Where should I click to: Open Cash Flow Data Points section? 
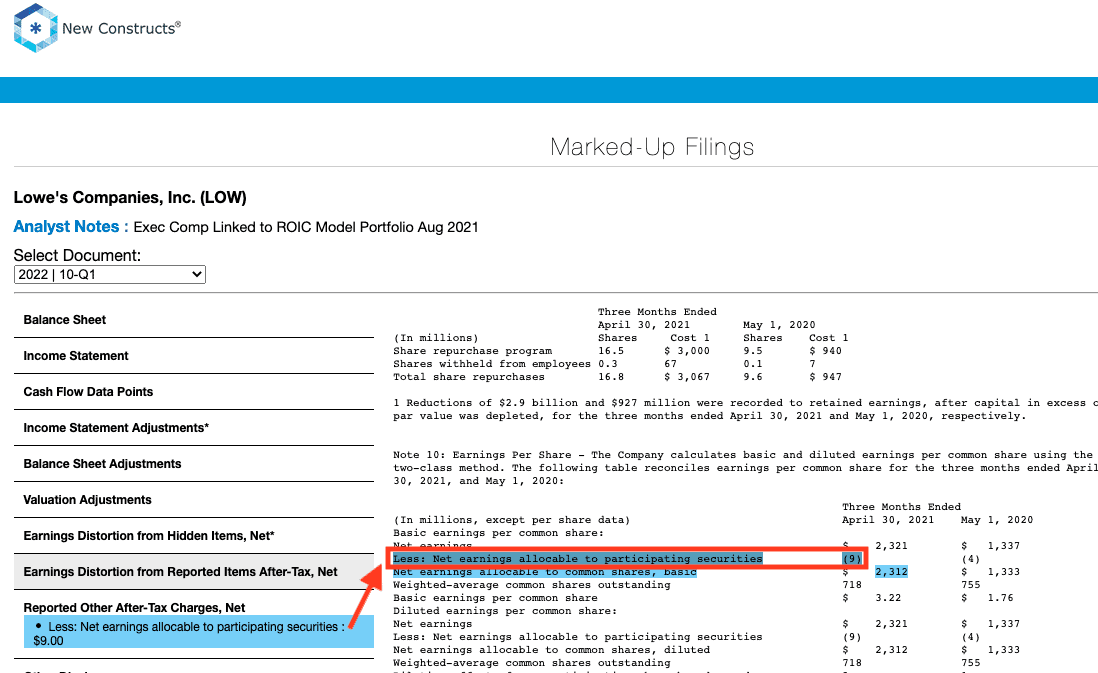[194, 391]
